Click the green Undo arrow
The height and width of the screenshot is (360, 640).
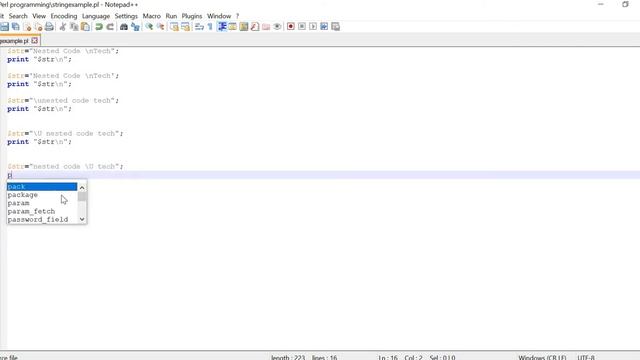(99, 27)
